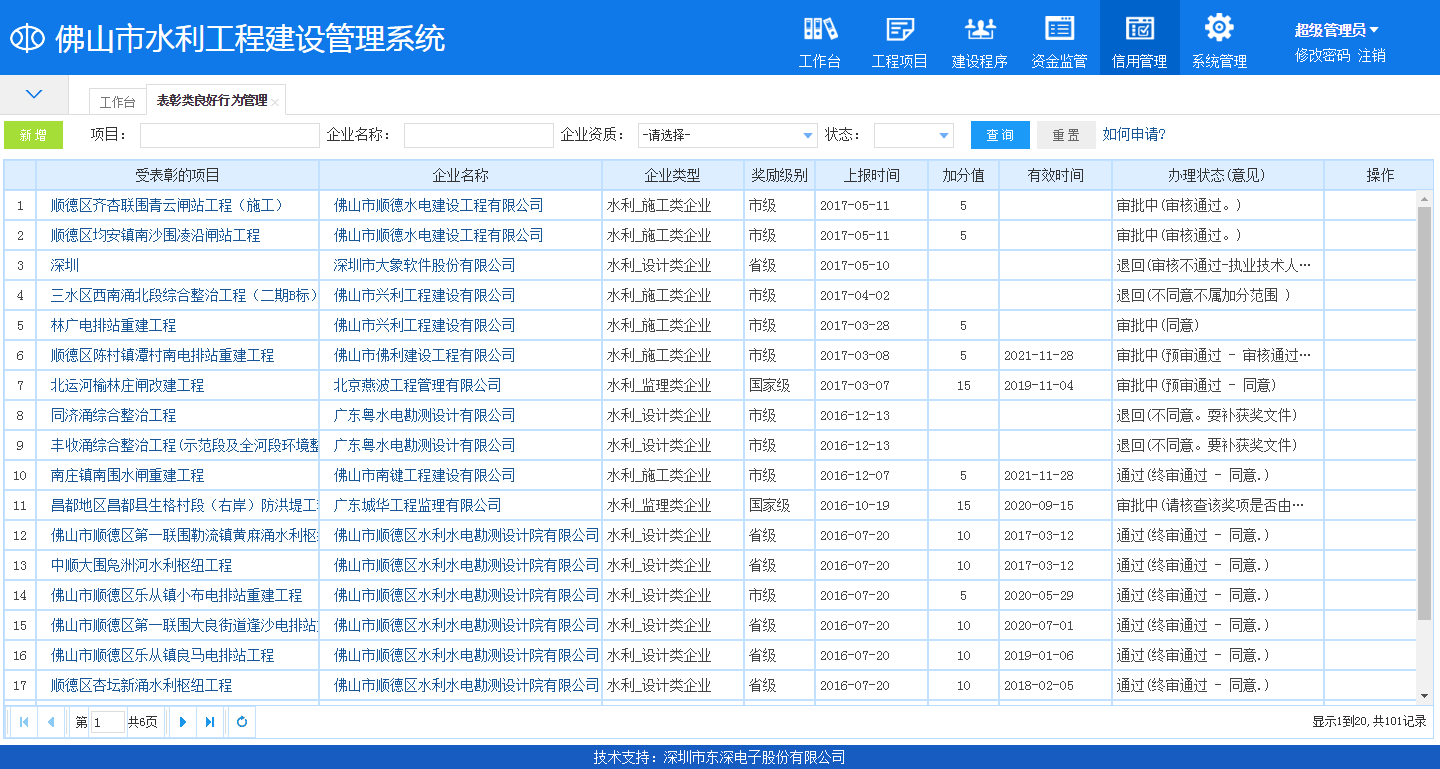This screenshot has width=1440, height=769.
Task: Open the 建设程序 module icon
Action: tap(979, 29)
